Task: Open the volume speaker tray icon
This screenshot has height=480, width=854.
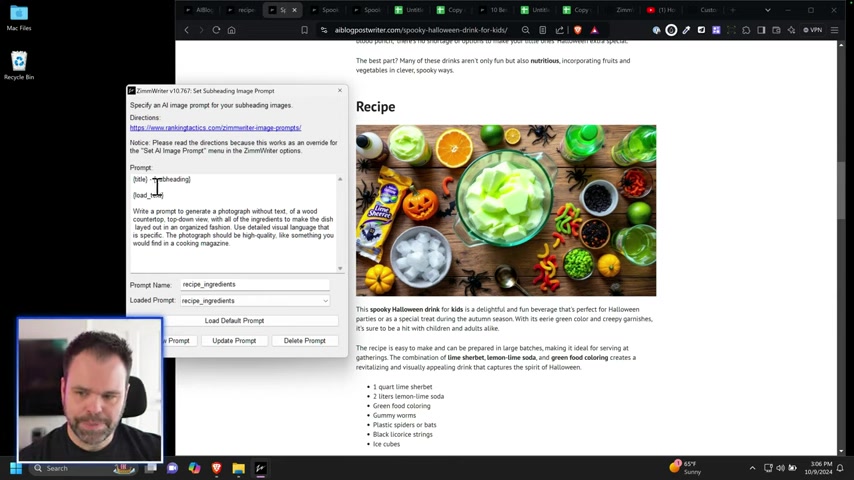Action: (x=780, y=468)
